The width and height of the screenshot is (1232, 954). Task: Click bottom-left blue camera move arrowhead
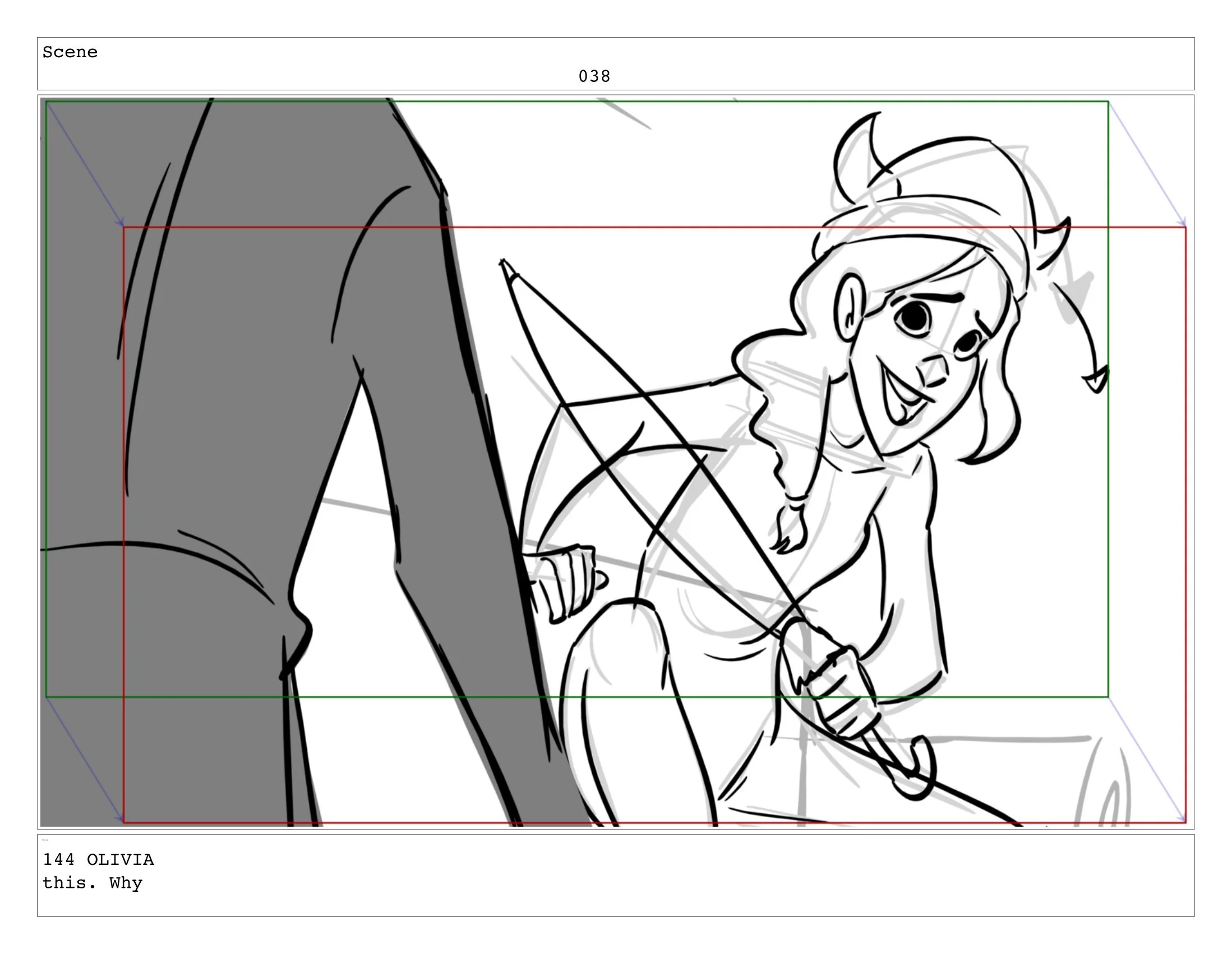(x=120, y=819)
